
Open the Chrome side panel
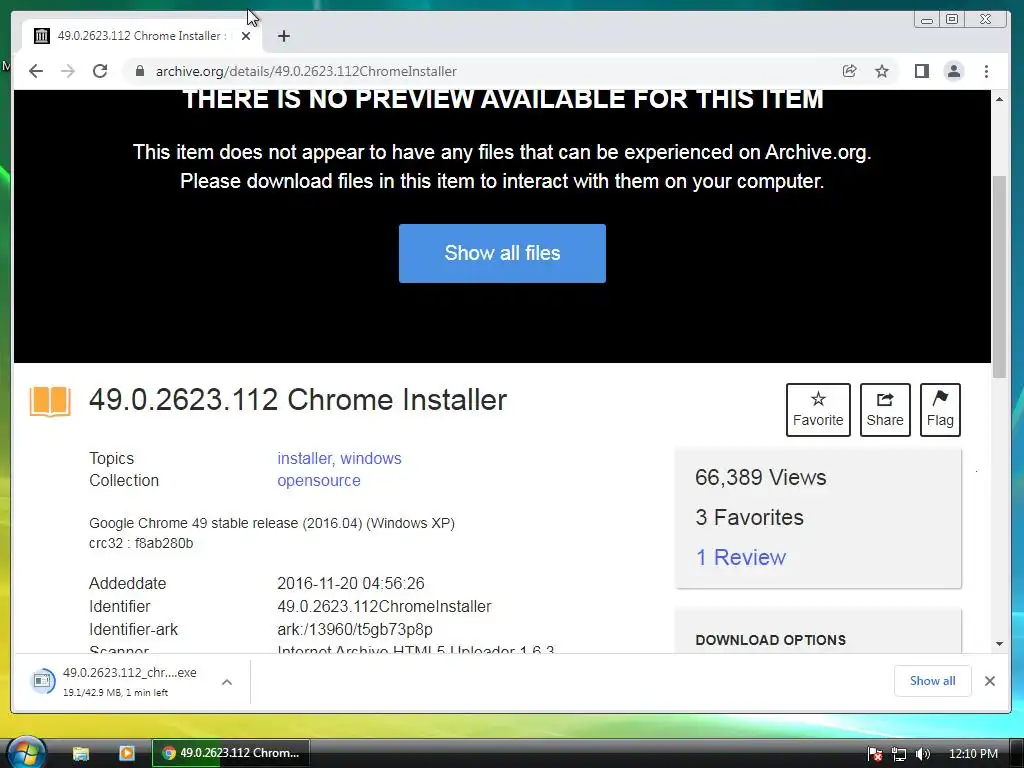(921, 71)
